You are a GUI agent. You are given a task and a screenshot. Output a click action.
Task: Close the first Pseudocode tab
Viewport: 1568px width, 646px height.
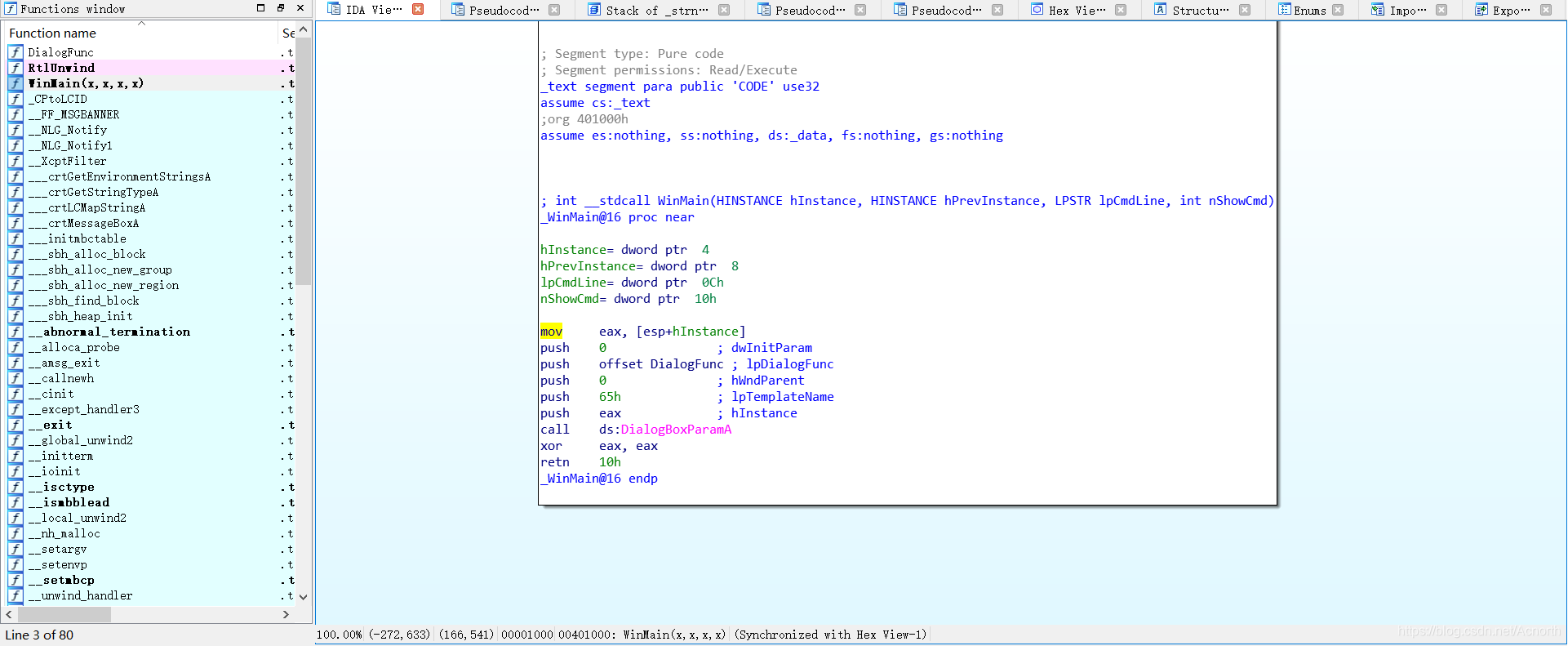(x=554, y=10)
